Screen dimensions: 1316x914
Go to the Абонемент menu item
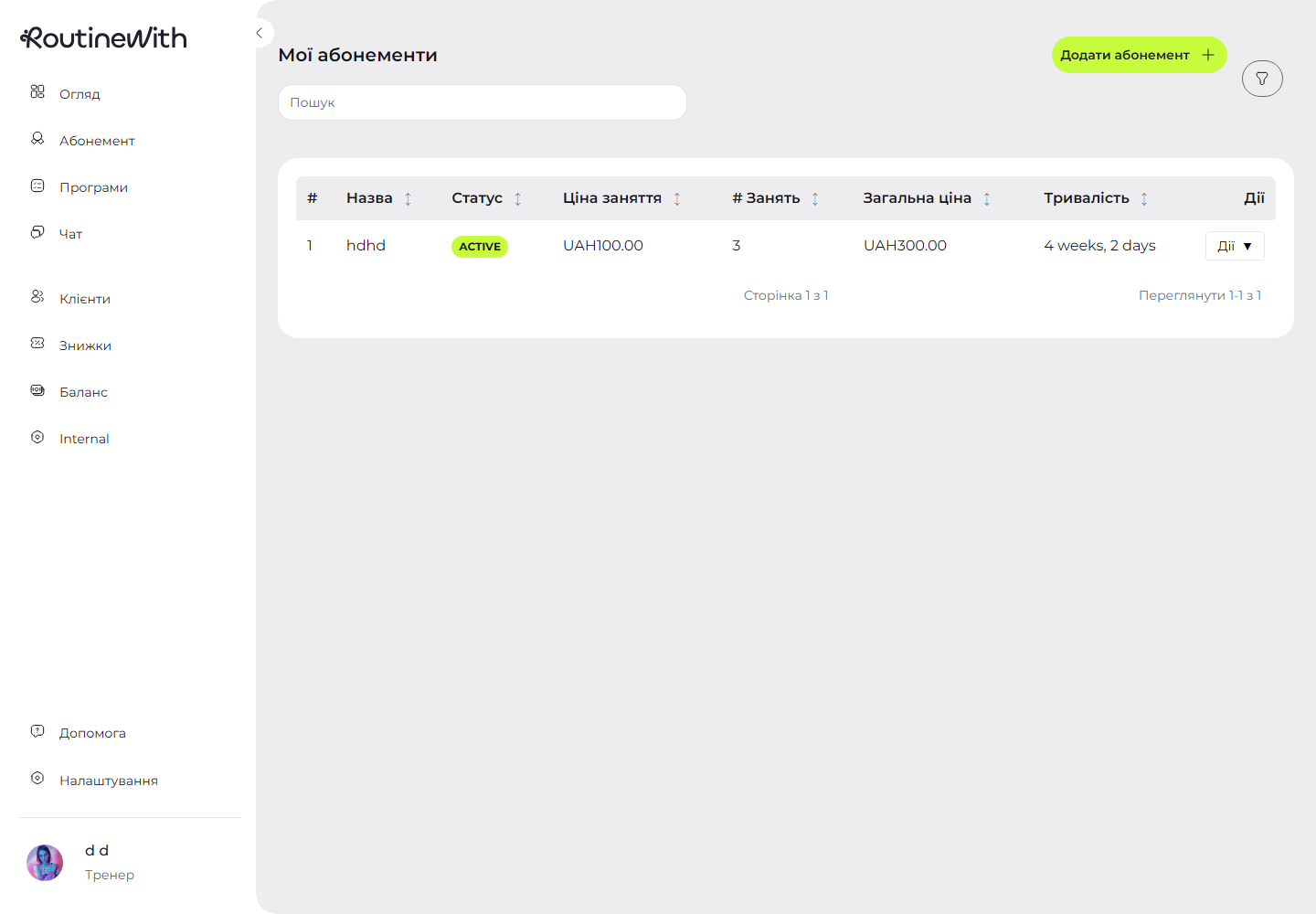click(97, 140)
